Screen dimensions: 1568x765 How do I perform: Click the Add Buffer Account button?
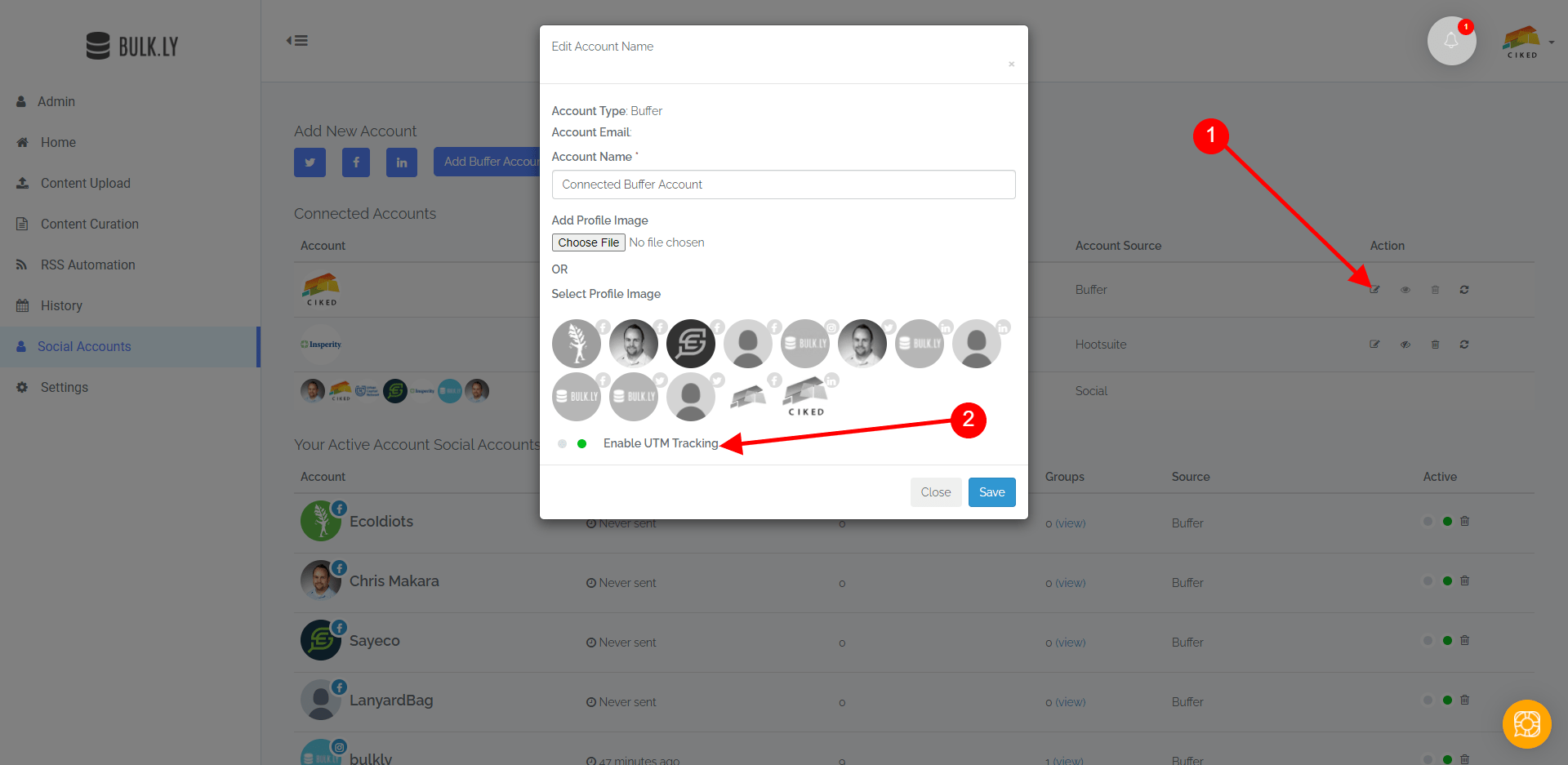coord(488,162)
